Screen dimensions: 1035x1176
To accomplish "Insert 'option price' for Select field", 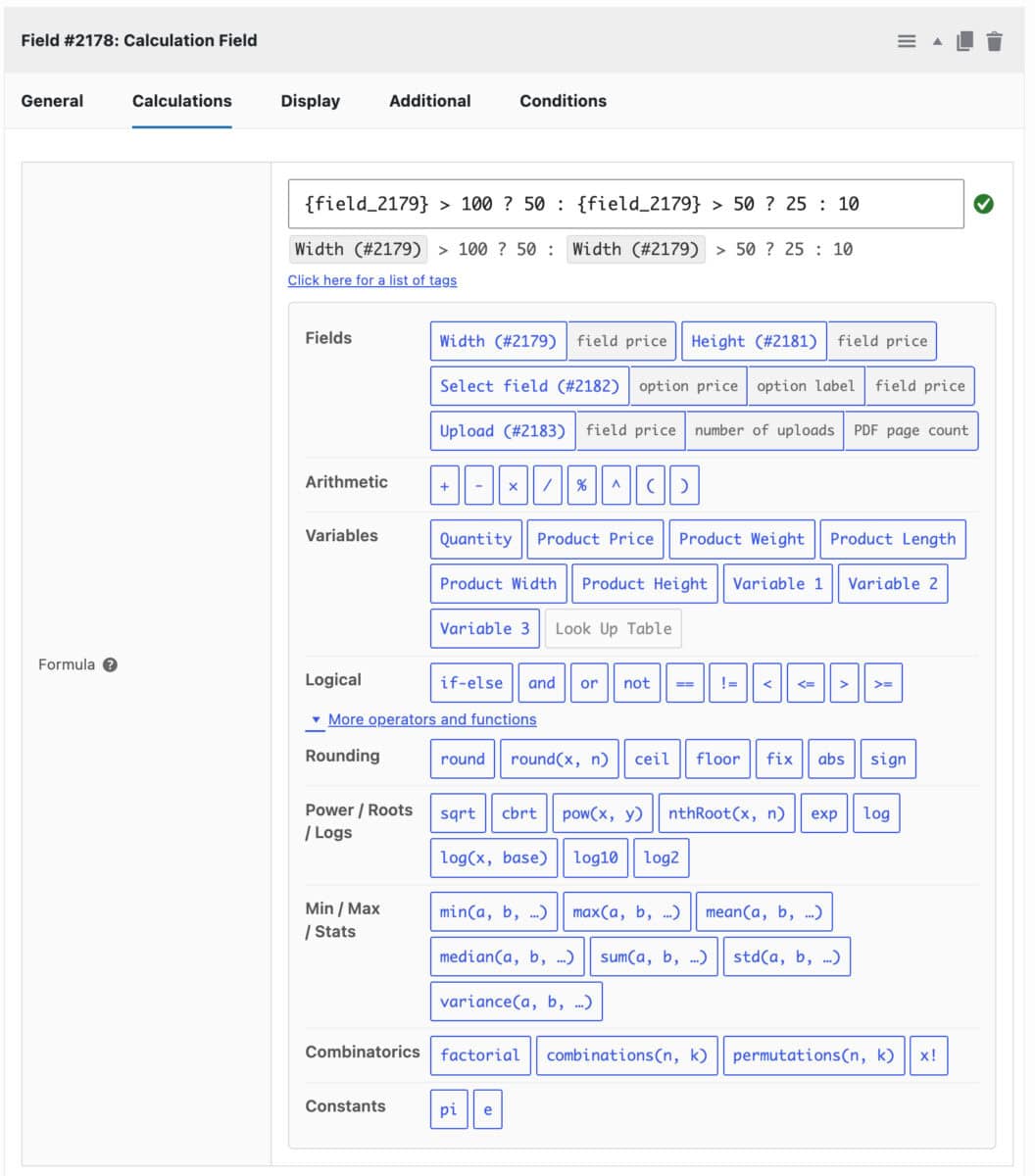I will click(688, 386).
